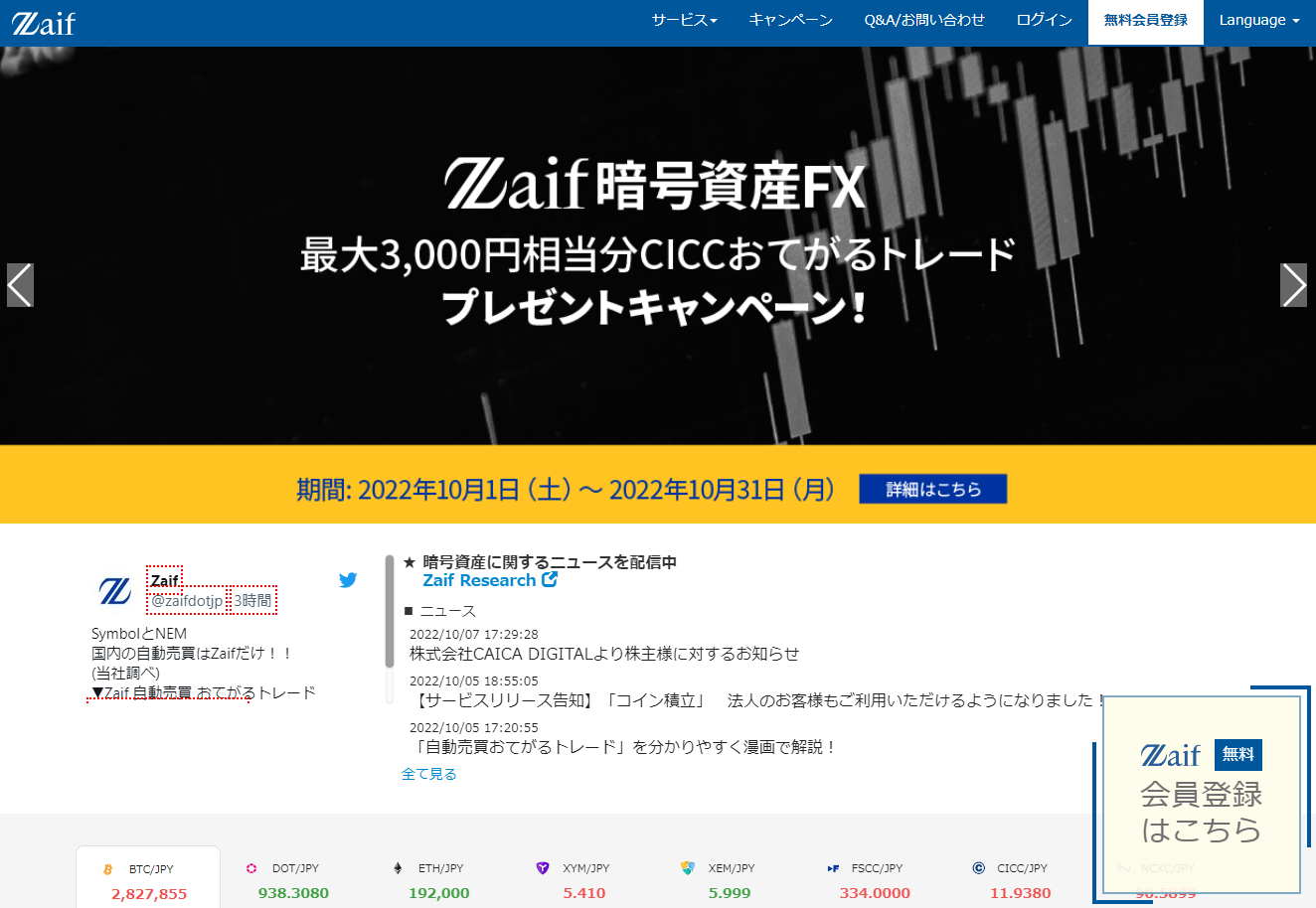
Task: Switch to the BTC/JPY price tab
Action: [147, 876]
